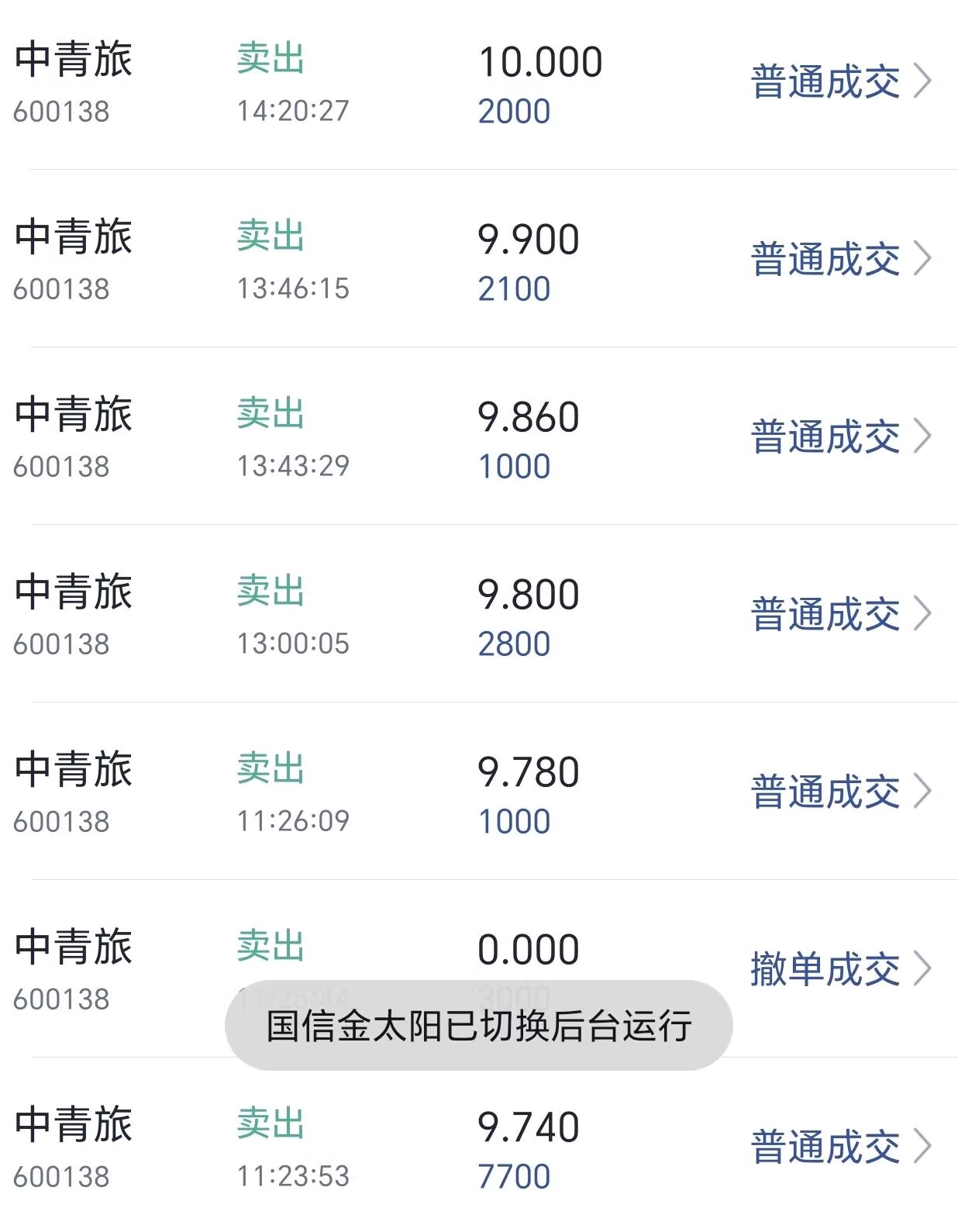
Task: Open 普通成交 status of the 9.740 trade
Action: pyautogui.click(x=825, y=1147)
